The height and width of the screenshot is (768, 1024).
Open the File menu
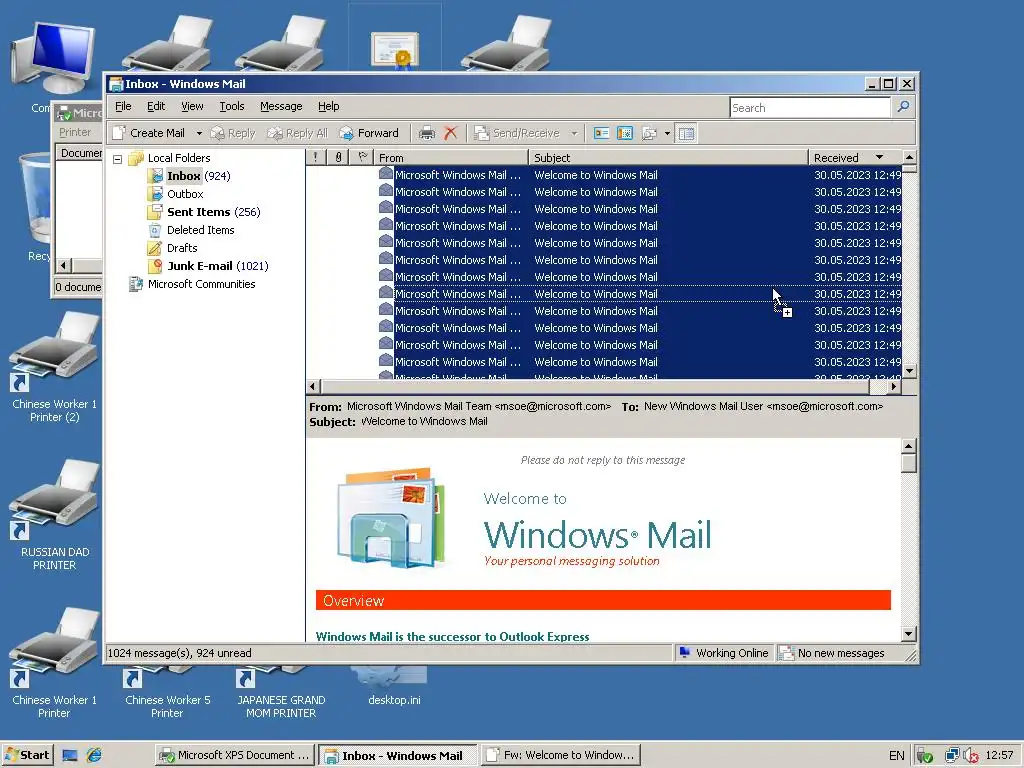[123, 106]
